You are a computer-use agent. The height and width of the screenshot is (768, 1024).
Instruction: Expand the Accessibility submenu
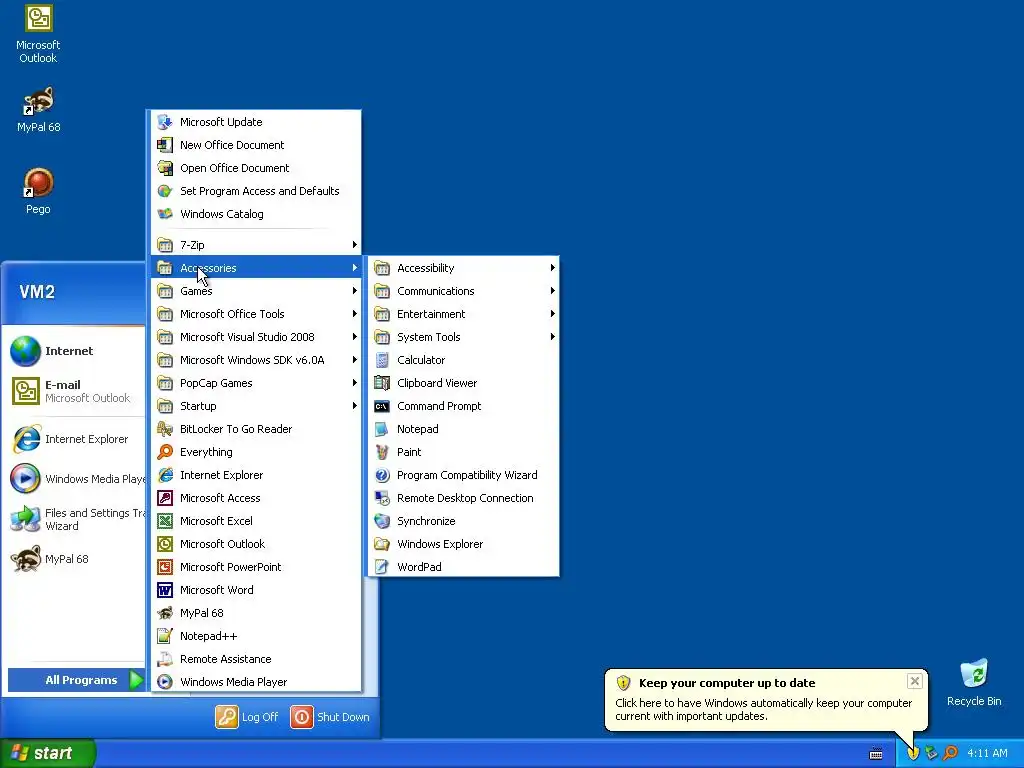463,268
